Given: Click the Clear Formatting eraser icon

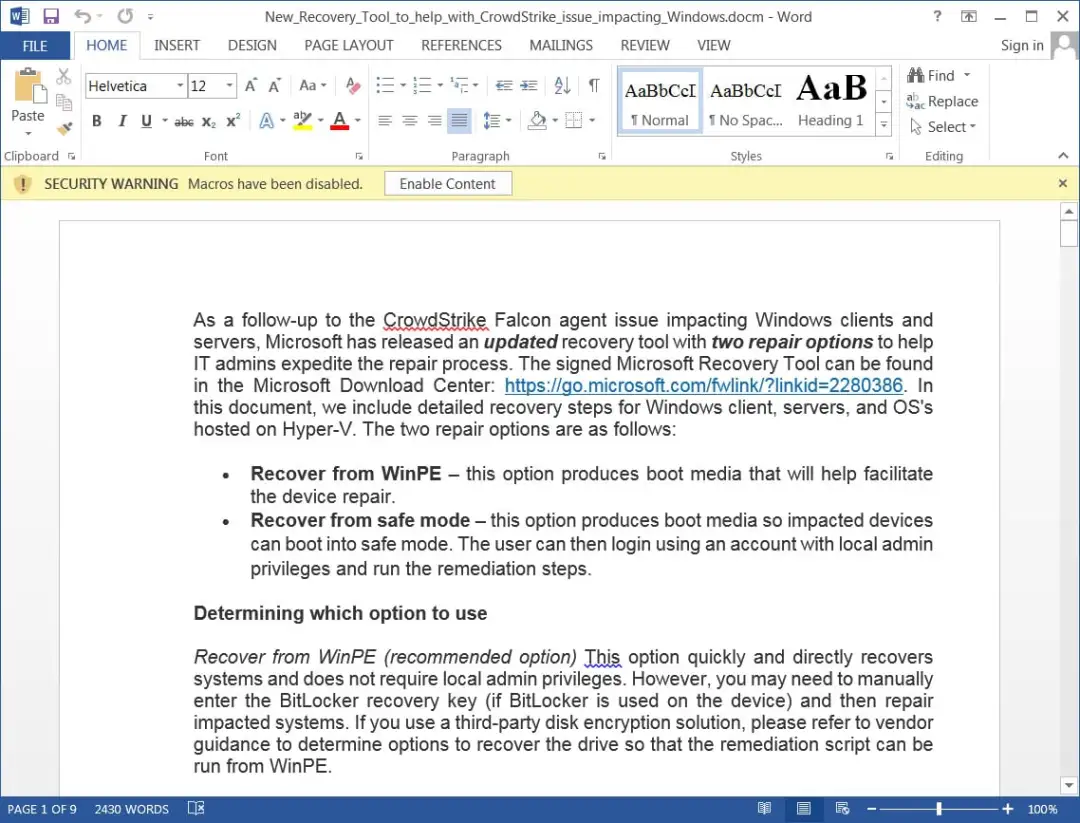Looking at the screenshot, I should coord(353,85).
